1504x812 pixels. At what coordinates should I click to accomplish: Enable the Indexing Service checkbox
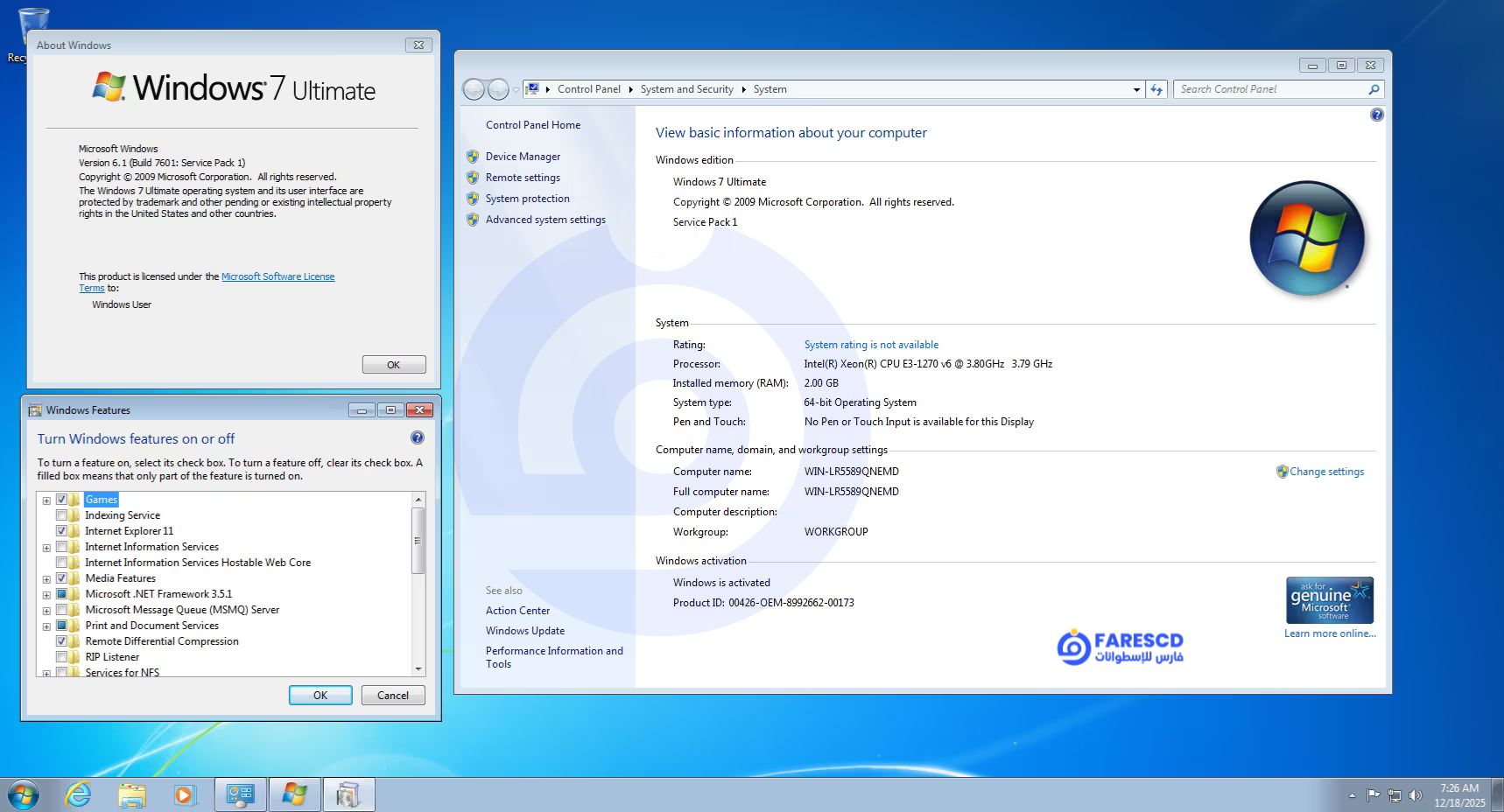pyautogui.click(x=62, y=515)
